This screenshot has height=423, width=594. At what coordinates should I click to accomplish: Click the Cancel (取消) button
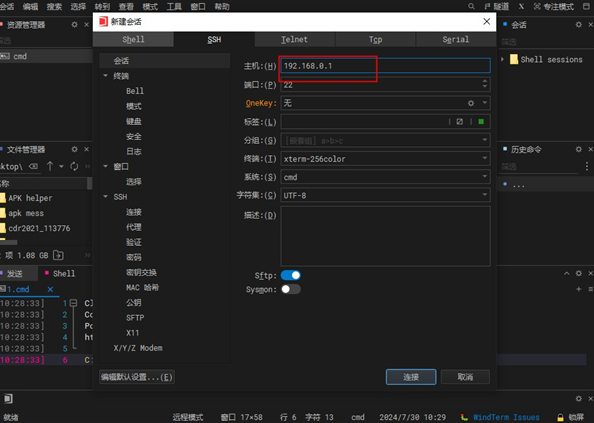pyautogui.click(x=465, y=377)
